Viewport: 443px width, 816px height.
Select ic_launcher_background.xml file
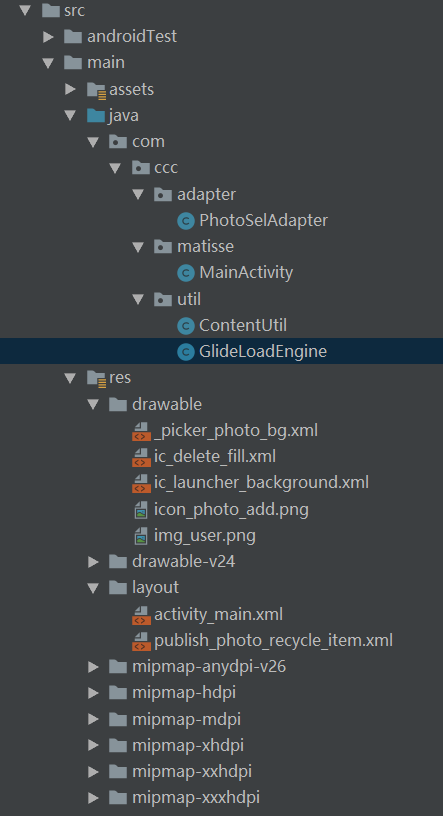pyautogui.click(x=261, y=482)
